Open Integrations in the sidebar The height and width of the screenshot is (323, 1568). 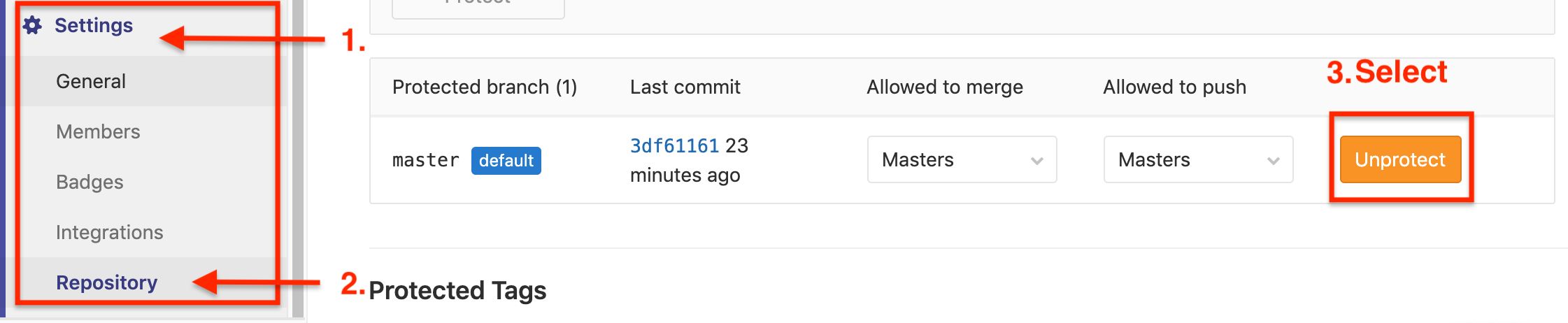[x=109, y=232]
